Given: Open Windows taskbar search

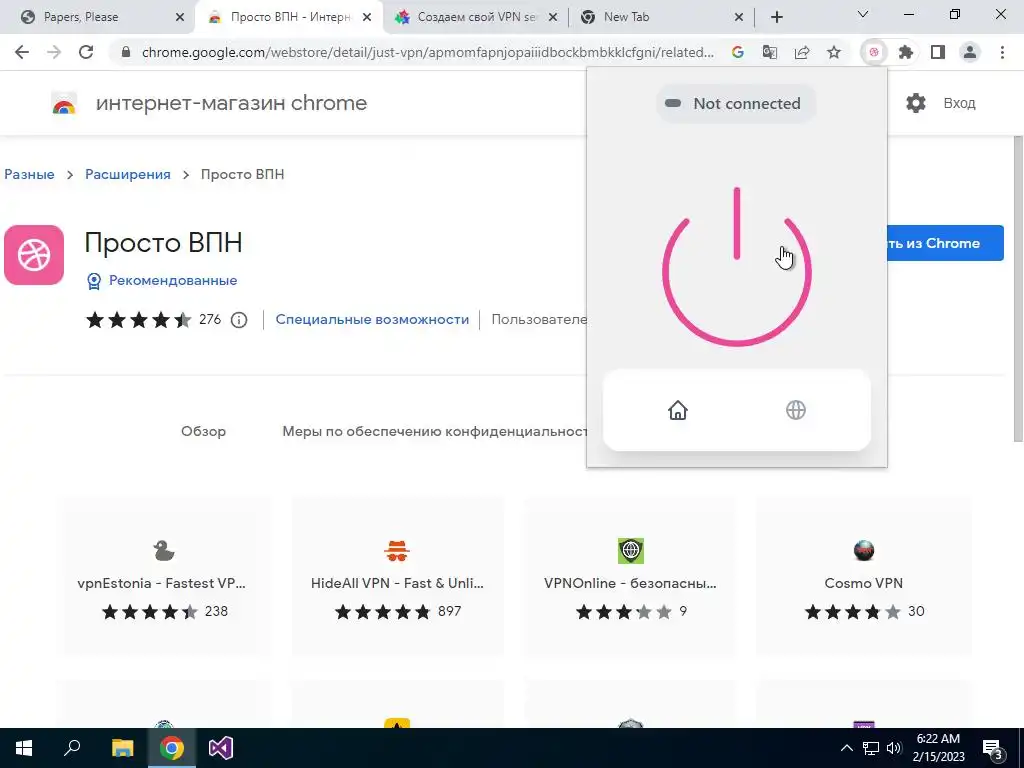Looking at the screenshot, I should [72, 748].
